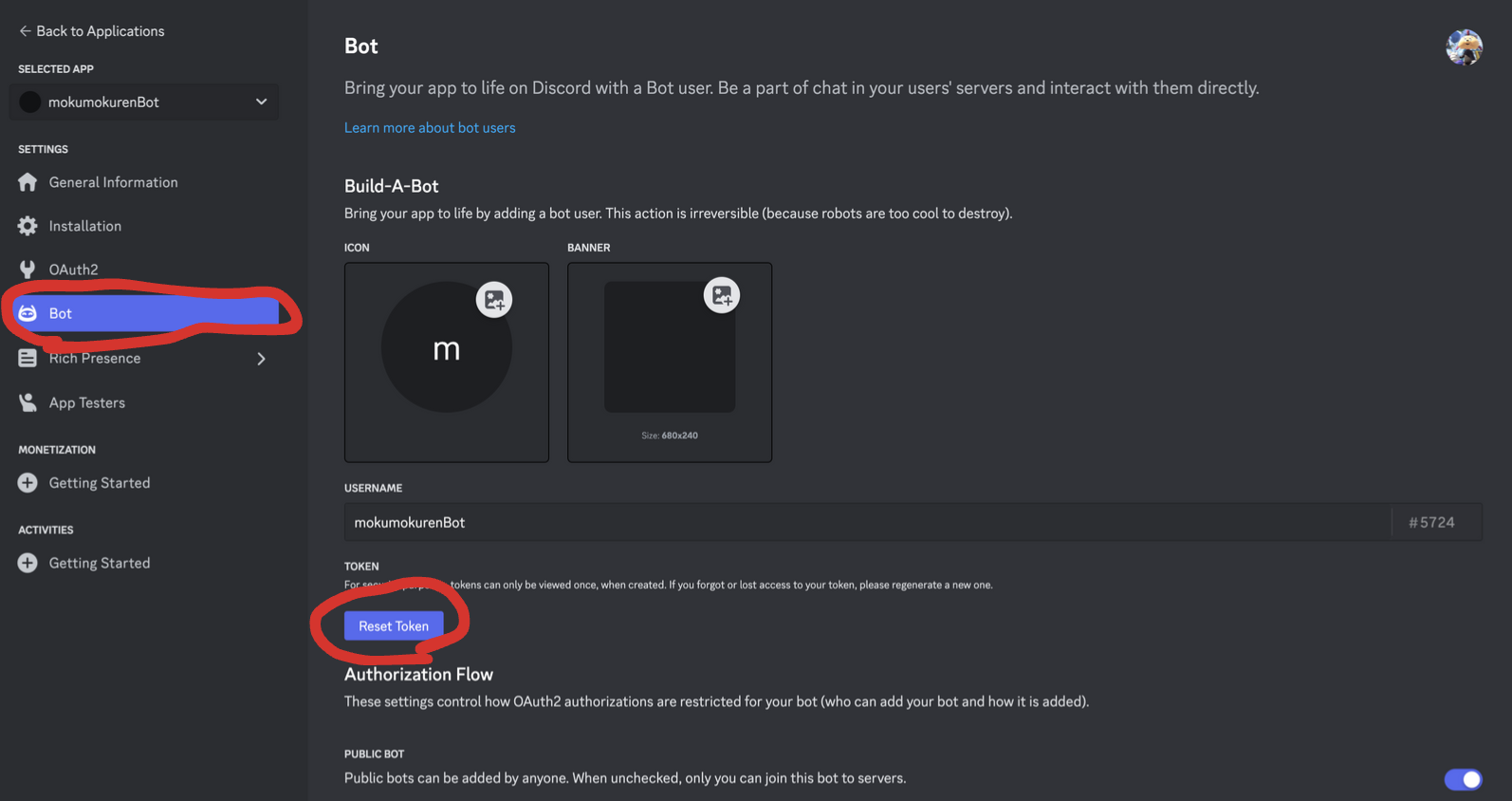
Task: Click the Rich Presence document icon
Action: click(x=28, y=358)
